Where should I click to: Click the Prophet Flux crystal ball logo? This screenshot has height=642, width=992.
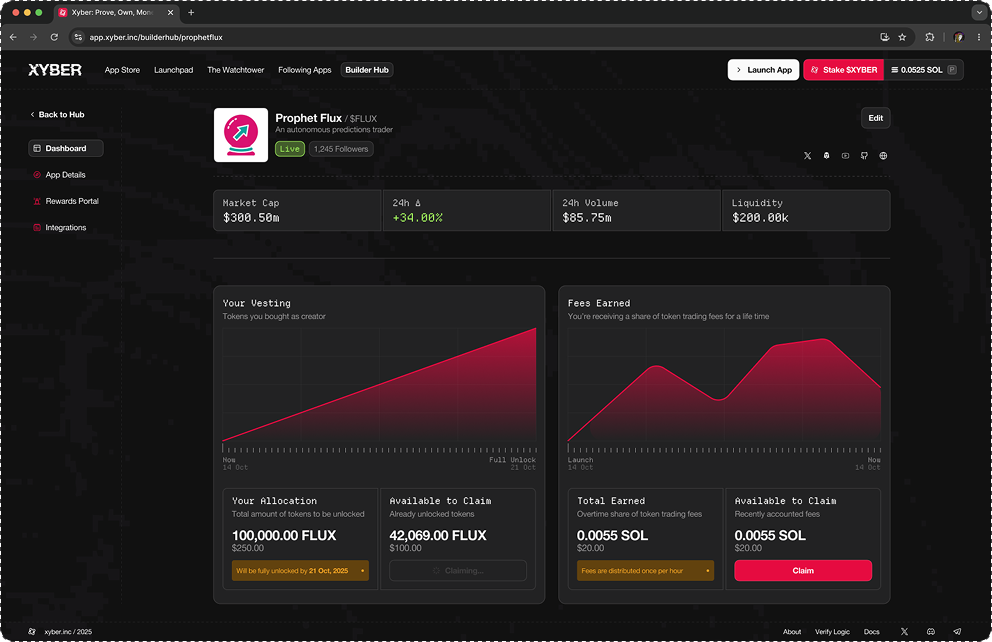tap(241, 134)
